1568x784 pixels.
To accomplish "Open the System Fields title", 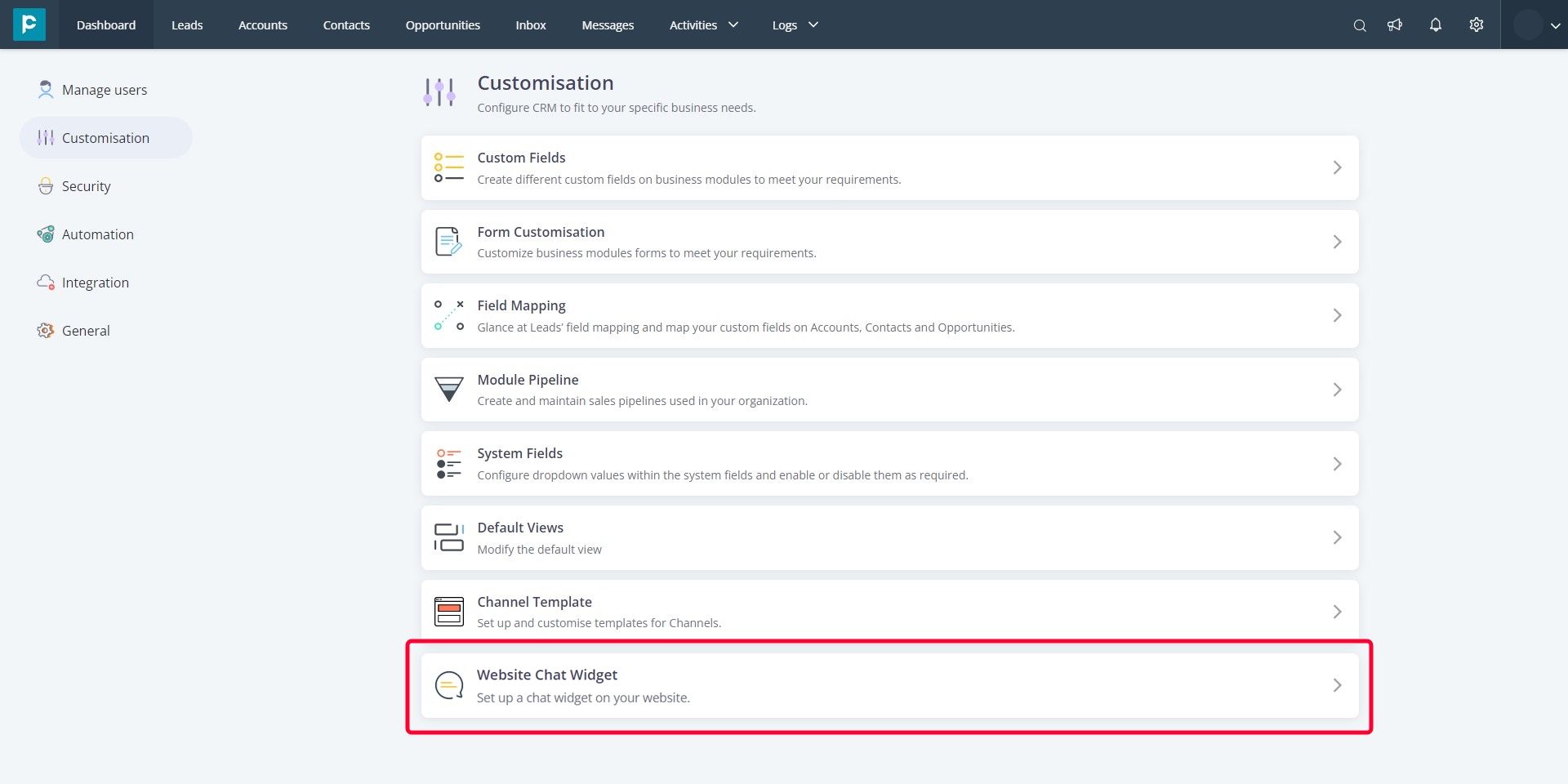I will [x=519, y=453].
